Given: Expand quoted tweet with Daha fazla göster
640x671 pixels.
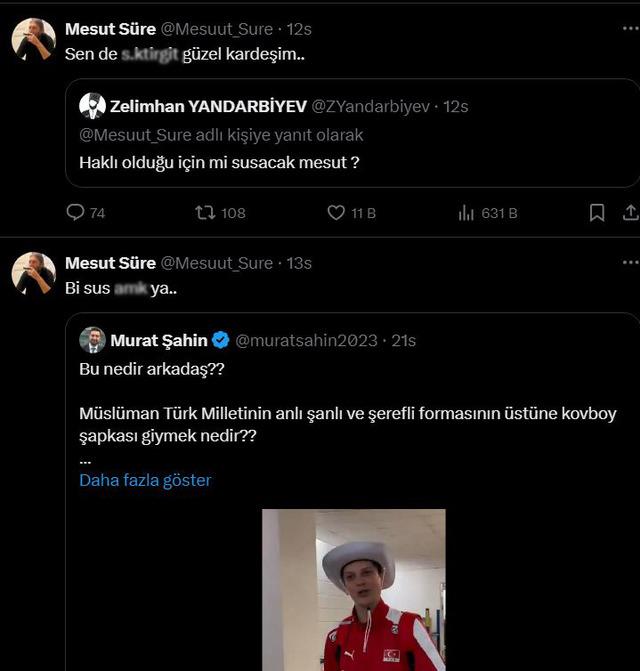Looking at the screenshot, I should (145, 480).
